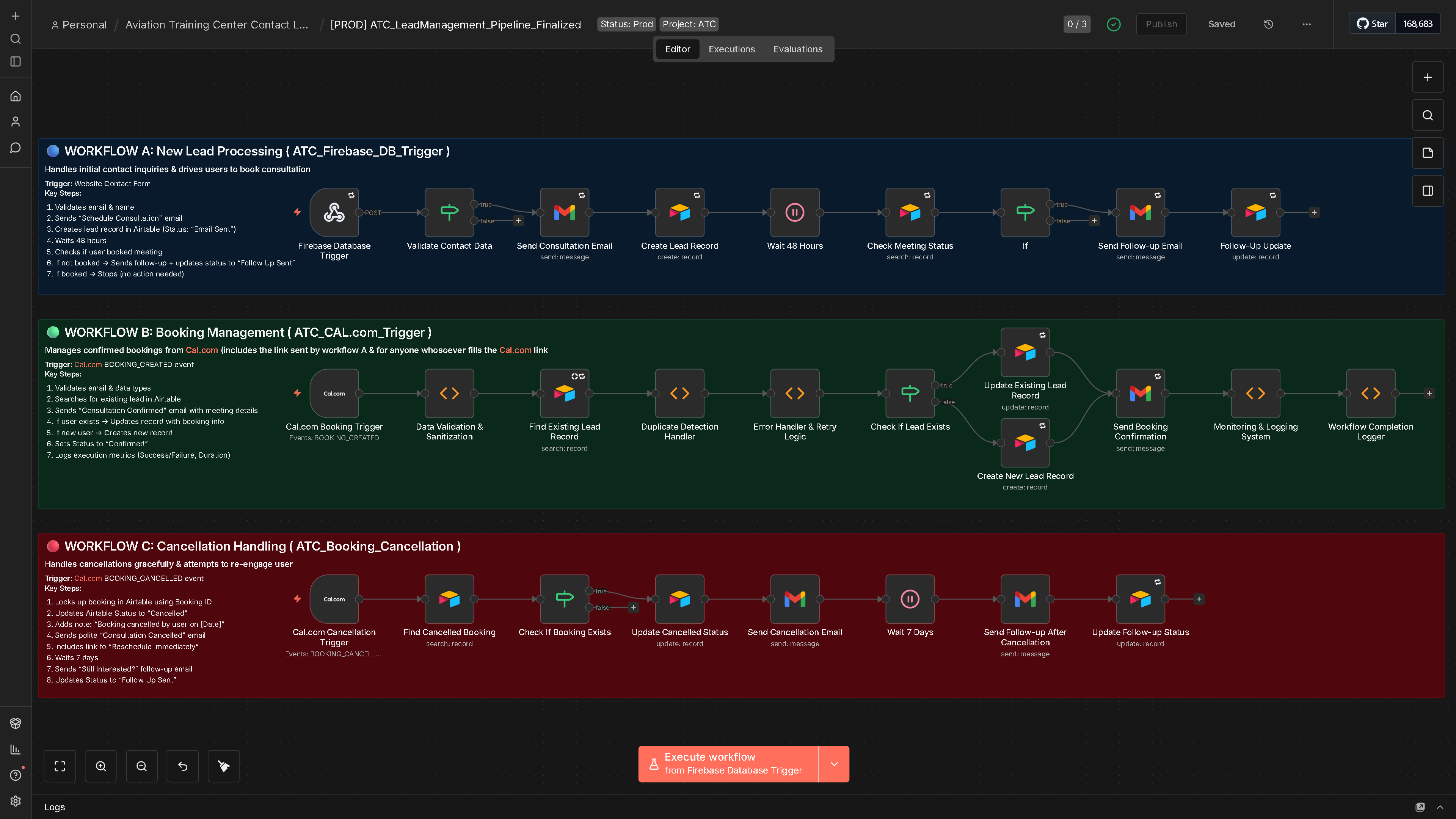1456x819 pixels.
Task: Open workflow history
Action: (1268, 24)
